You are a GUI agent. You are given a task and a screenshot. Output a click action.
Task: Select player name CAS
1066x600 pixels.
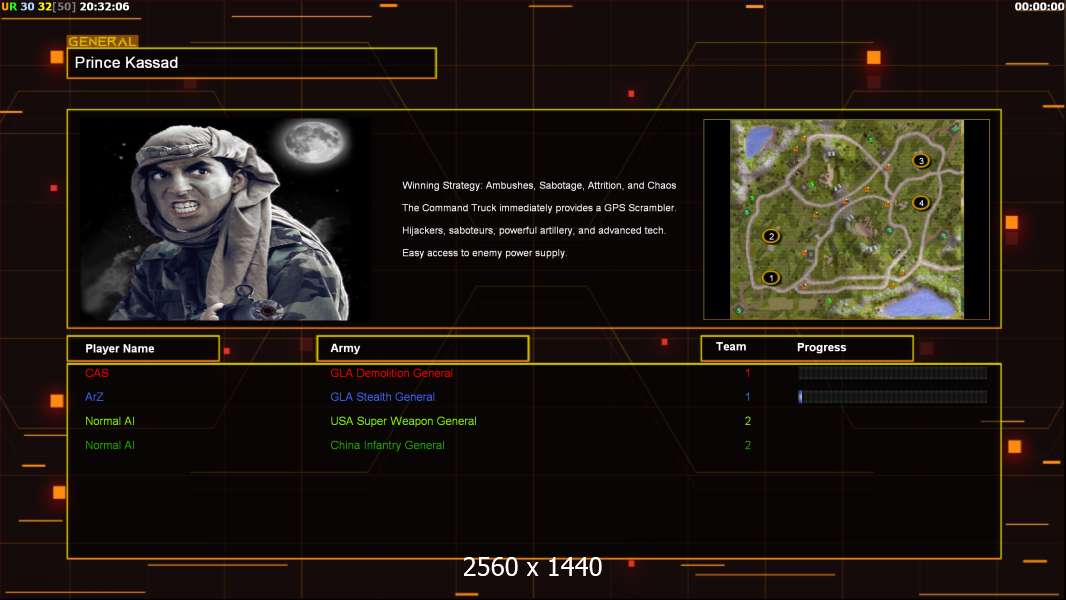coord(97,373)
